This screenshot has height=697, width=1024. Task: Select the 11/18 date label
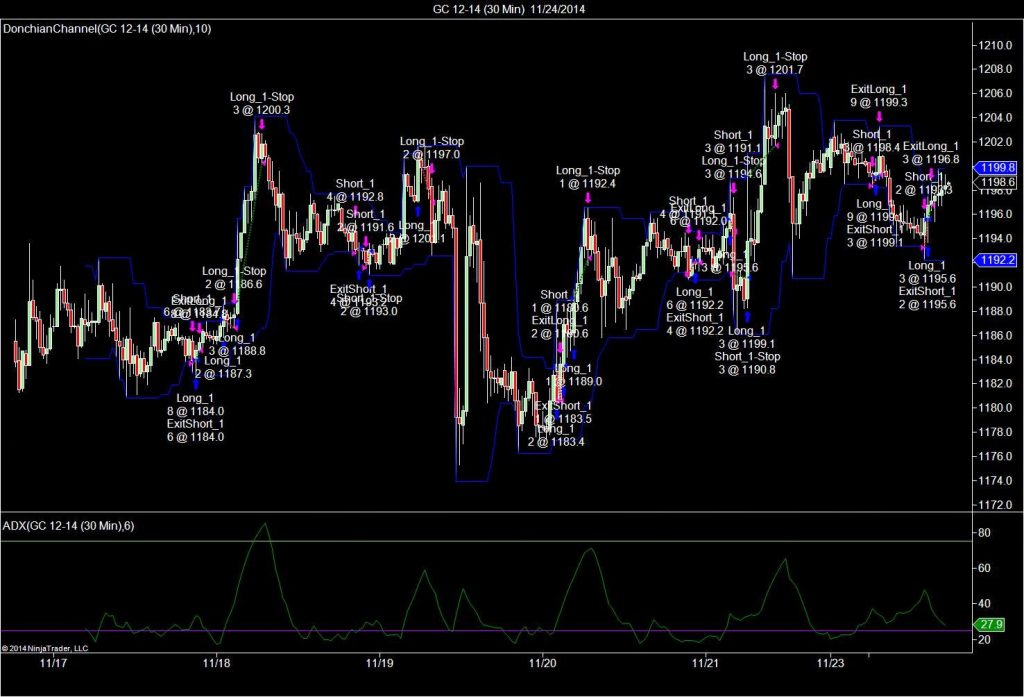217,663
